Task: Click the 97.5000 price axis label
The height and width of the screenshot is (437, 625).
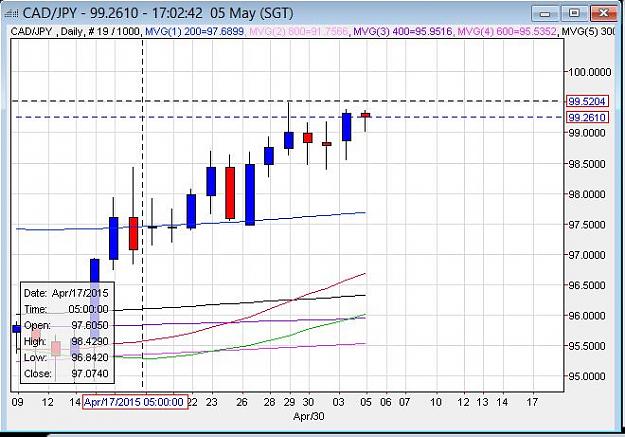Action: tap(588, 224)
